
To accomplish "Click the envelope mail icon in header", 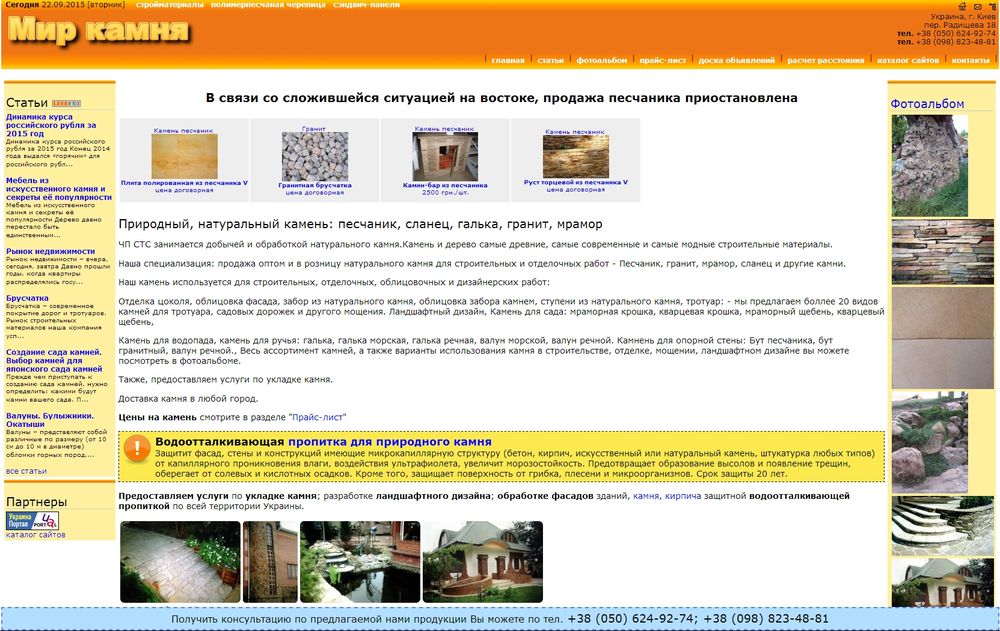I will coord(978,6).
